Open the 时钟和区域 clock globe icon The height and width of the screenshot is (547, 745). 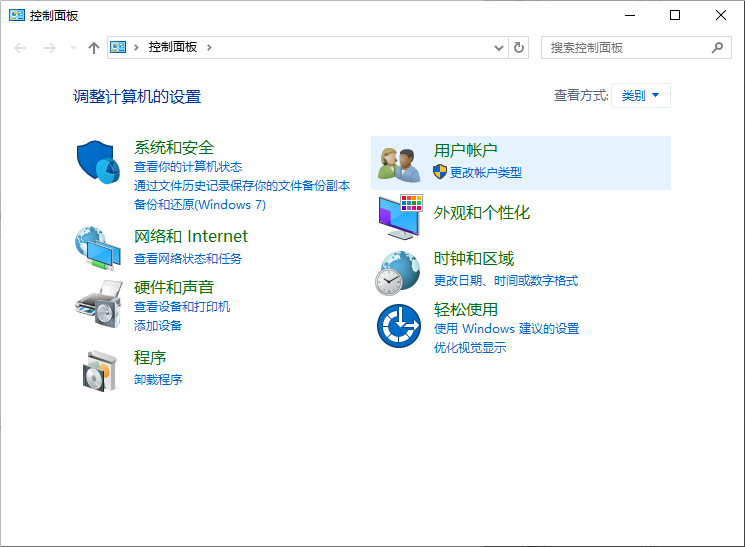click(398, 273)
